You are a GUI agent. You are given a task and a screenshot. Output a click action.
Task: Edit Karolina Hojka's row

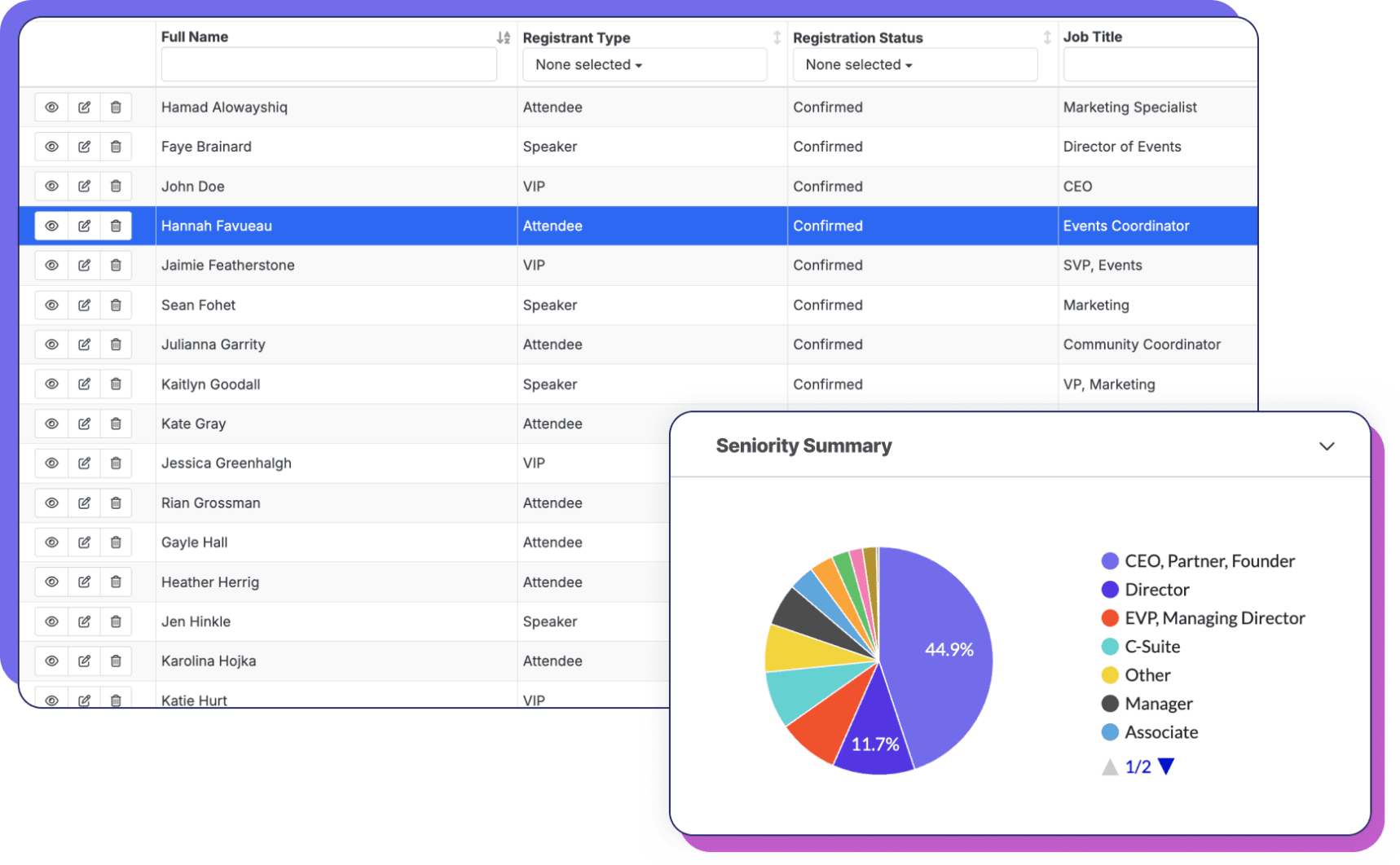pyautogui.click(x=83, y=661)
